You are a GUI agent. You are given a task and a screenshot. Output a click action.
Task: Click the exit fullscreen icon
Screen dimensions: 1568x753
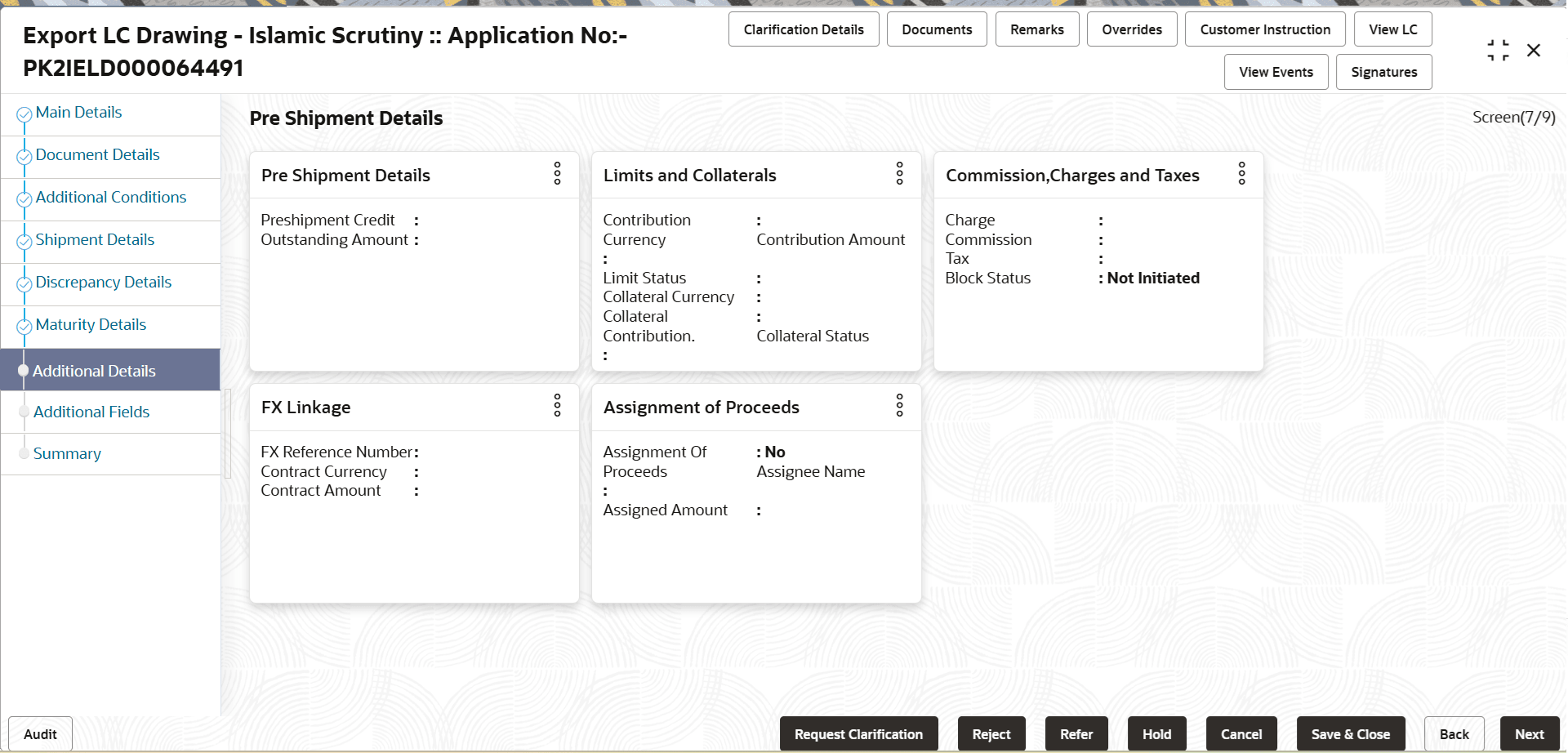point(1498,49)
